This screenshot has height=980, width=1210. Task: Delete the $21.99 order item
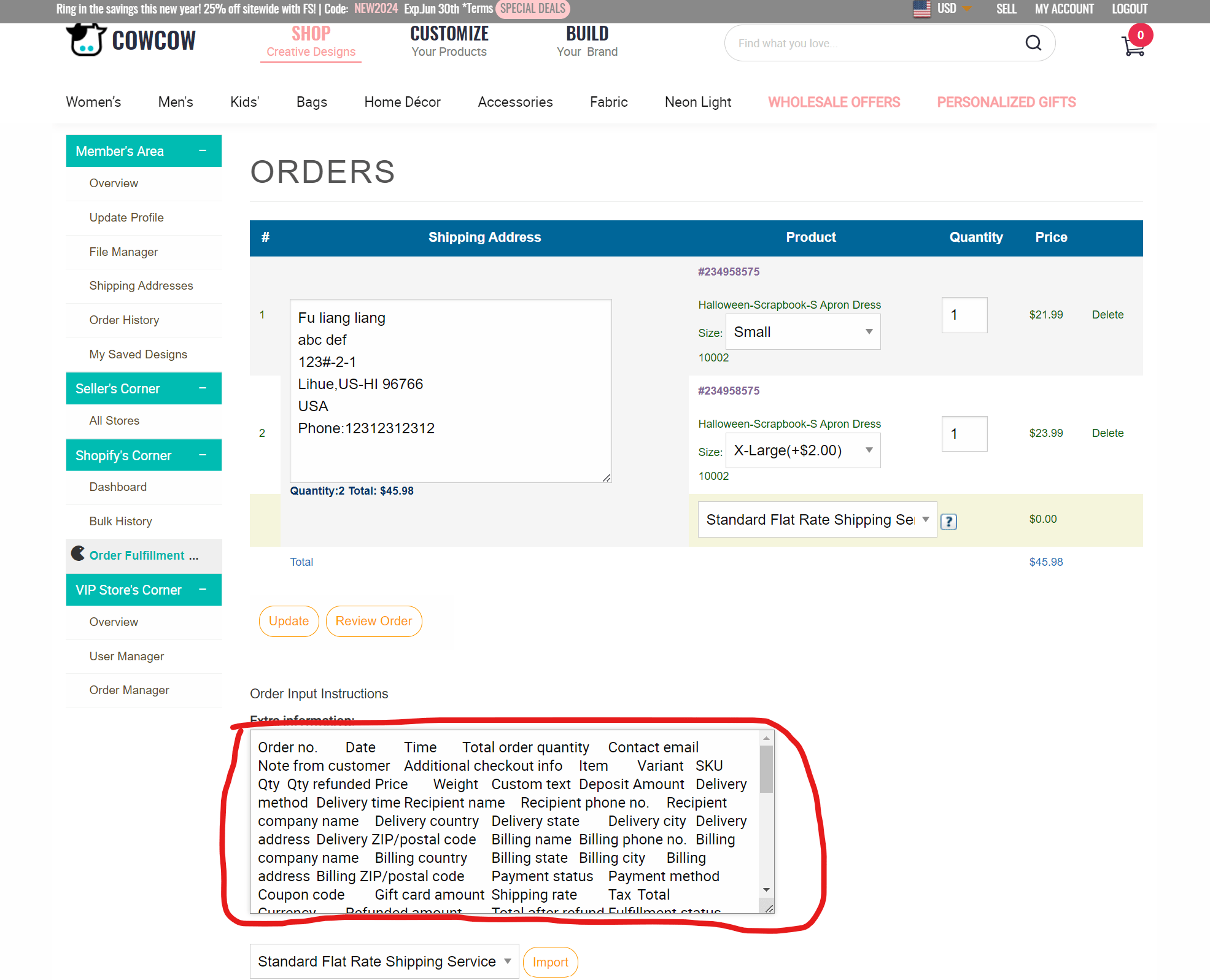click(x=1107, y=315)
